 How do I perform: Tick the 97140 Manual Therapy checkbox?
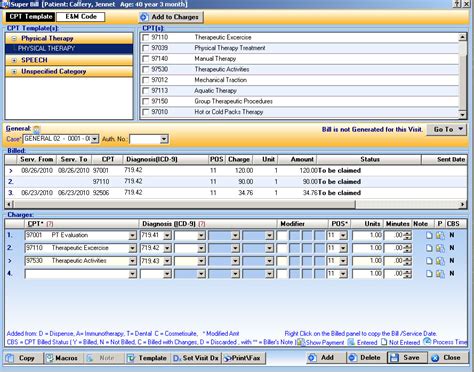[146, 59]
